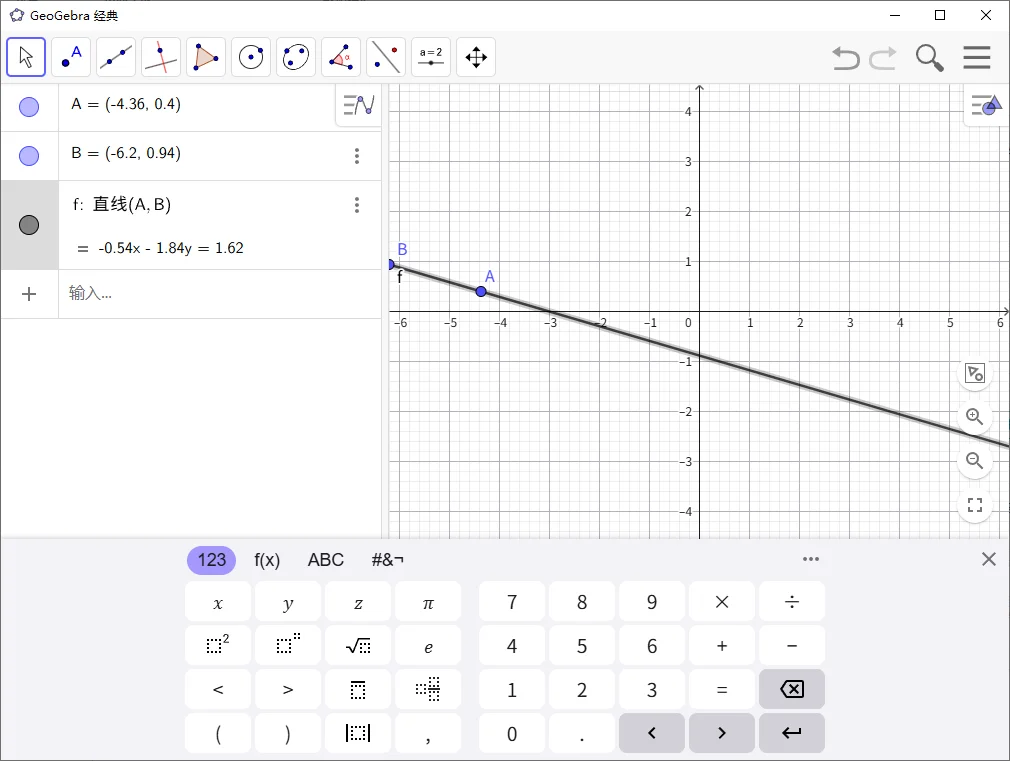Select the Perpendicular line tool
1010x761 pixels.
(161, 57)
